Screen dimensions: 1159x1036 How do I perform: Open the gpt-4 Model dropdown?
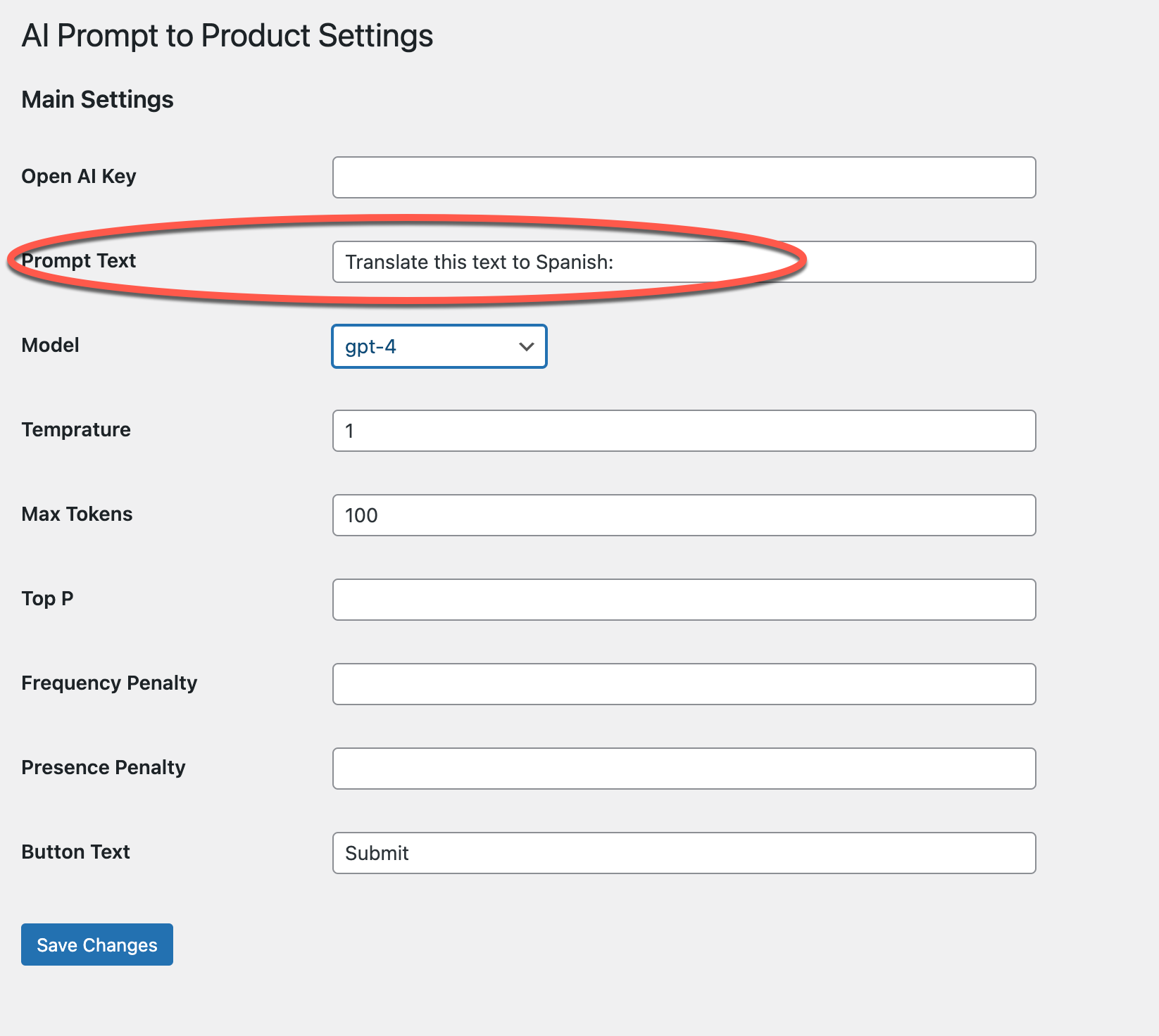tap(439, 346)
